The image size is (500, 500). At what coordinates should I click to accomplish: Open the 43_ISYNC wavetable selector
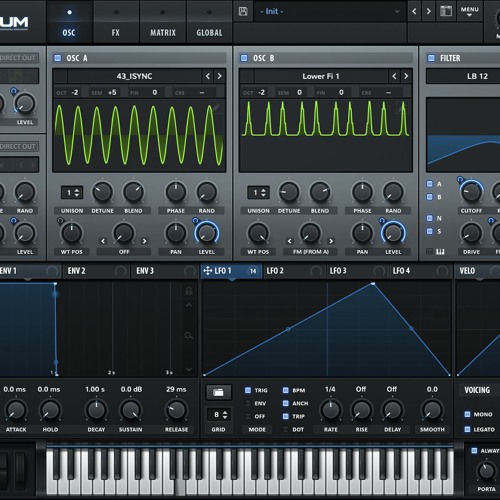point(134,76)
